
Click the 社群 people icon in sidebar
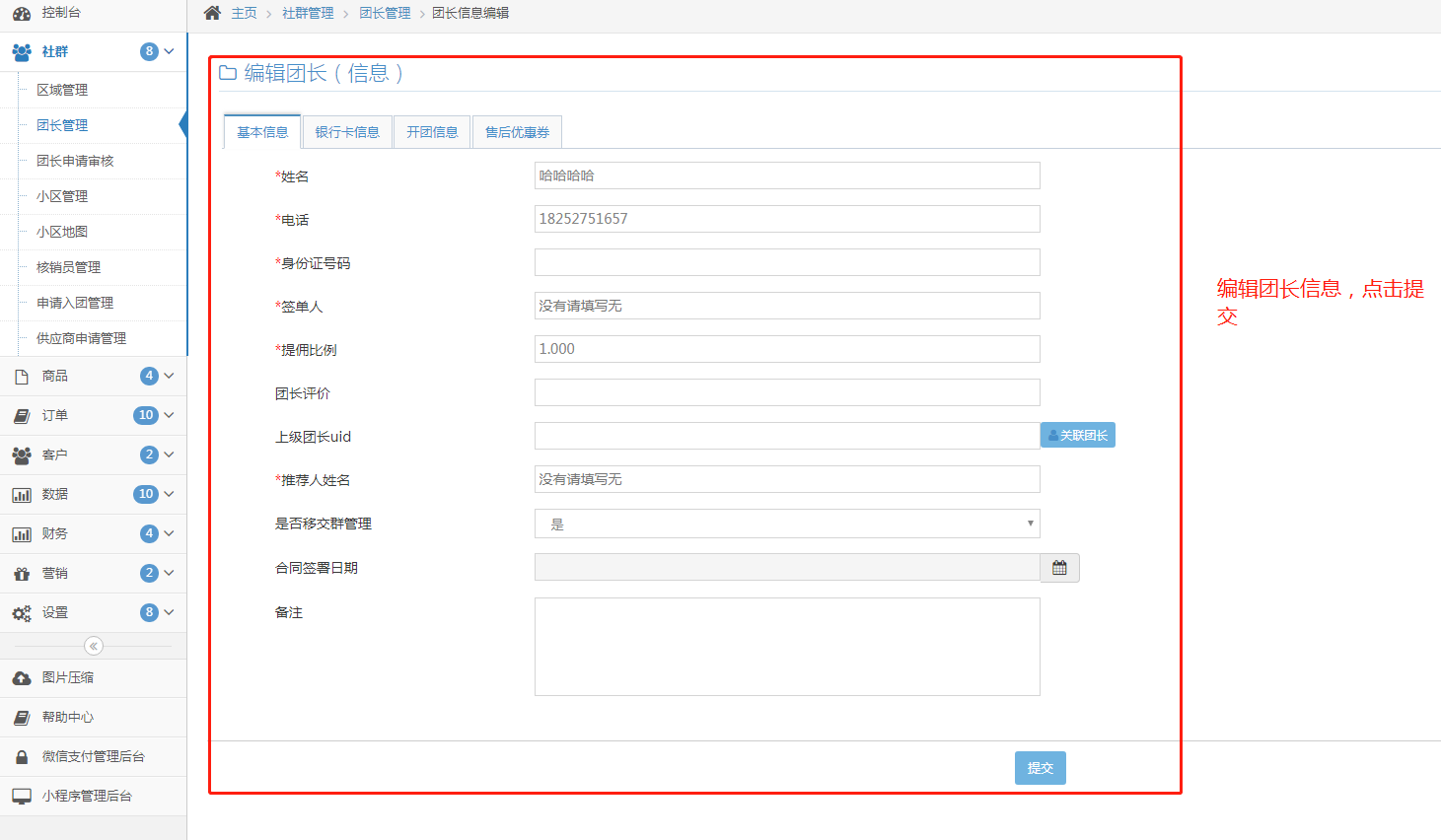21,51
